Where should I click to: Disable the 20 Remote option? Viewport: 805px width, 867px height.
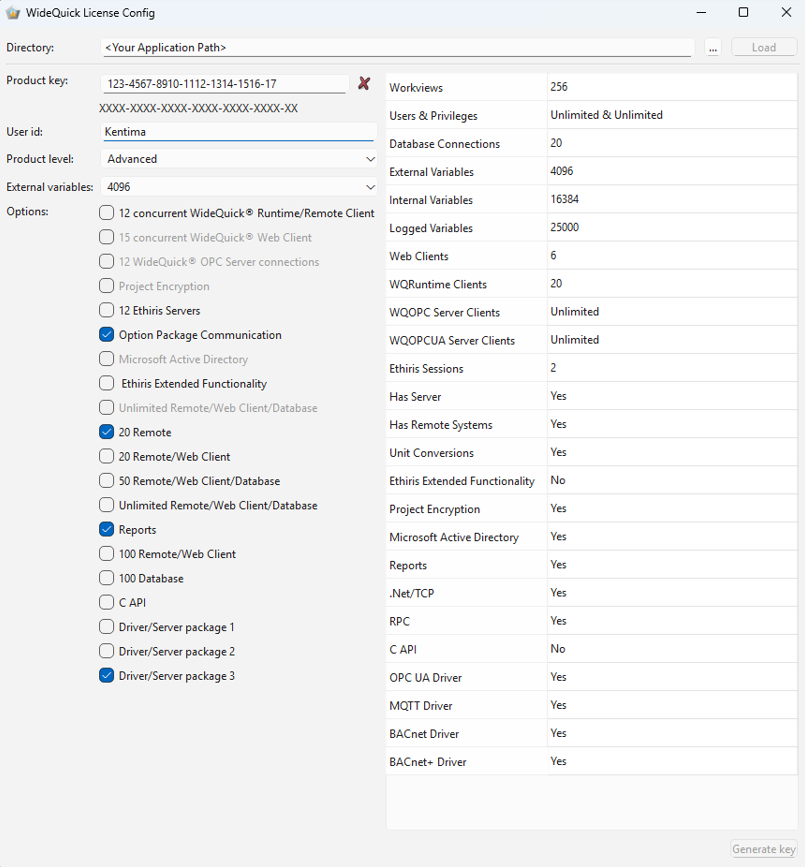pyautogui.click(x=106, y=432)
